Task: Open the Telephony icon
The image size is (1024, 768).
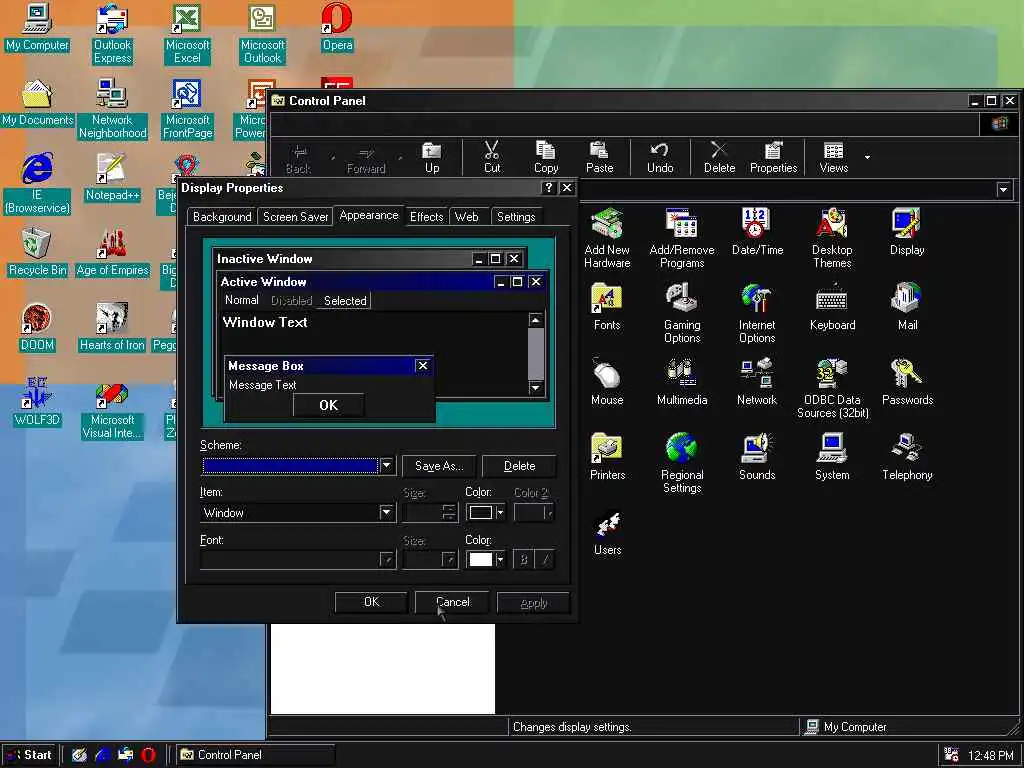Action: tap(907, 456)
